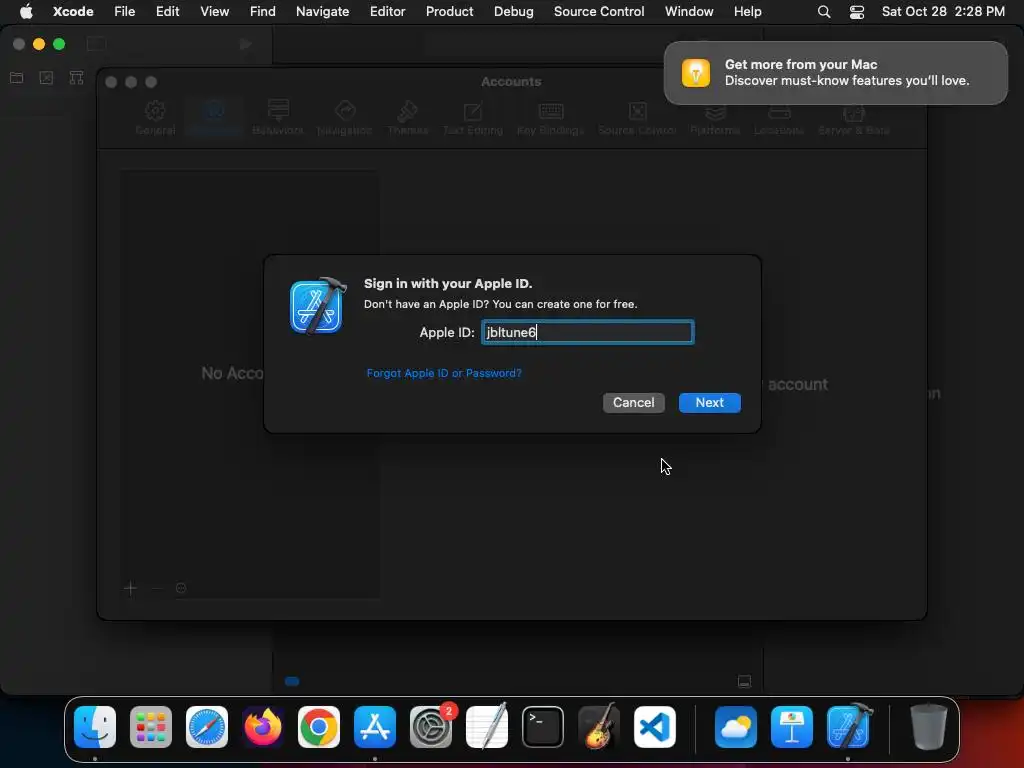The width and height of the screenshot is (1024, 768).
Task: Select the Platforms preferences tab
Action: (x=715, y=118)
